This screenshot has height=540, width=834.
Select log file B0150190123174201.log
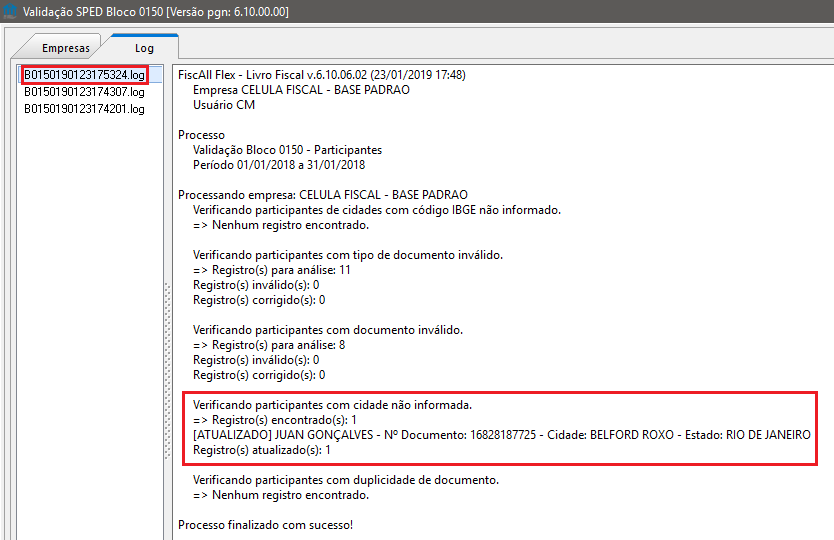tap(84, 109)
